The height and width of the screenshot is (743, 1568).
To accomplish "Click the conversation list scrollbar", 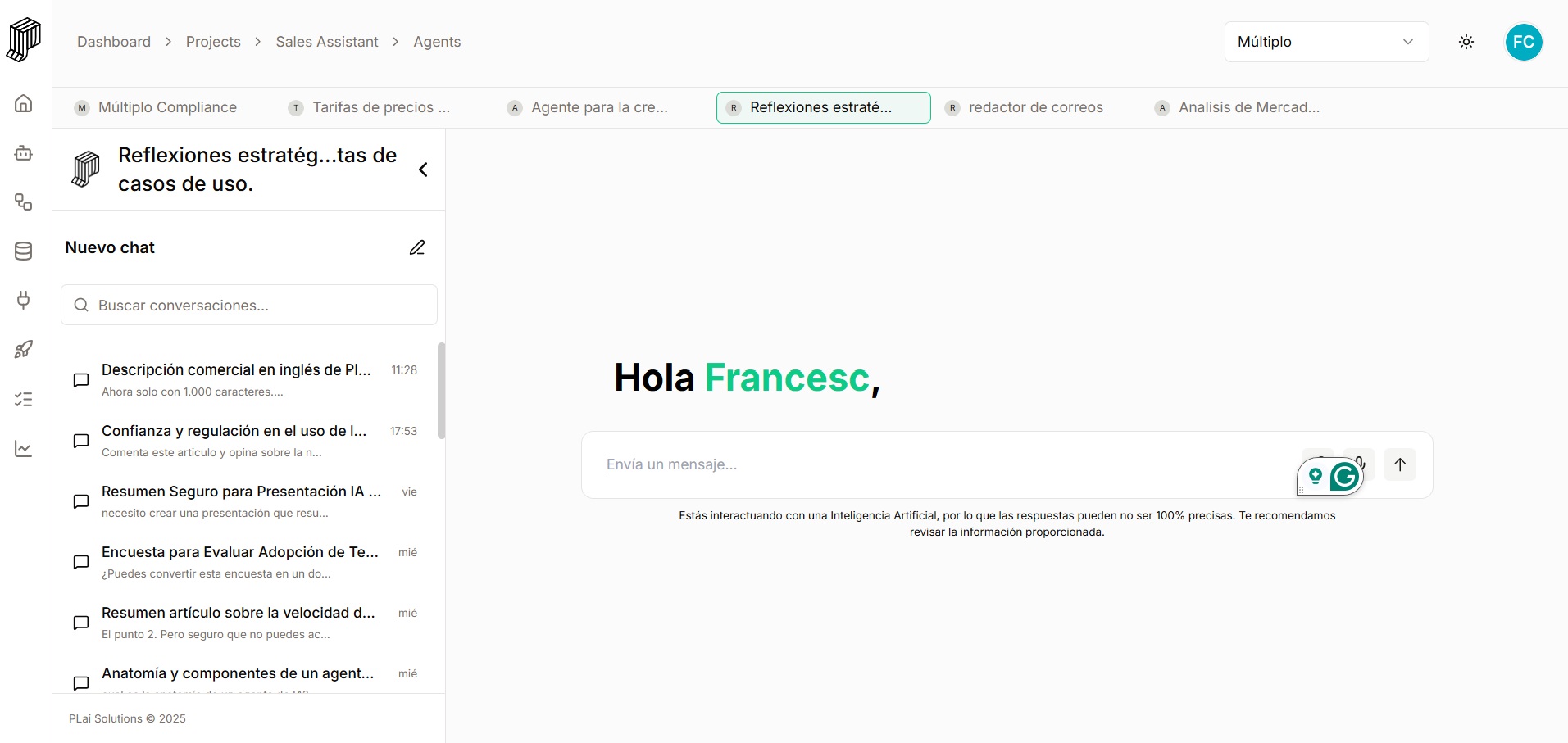I will click(x=442, y=391).
